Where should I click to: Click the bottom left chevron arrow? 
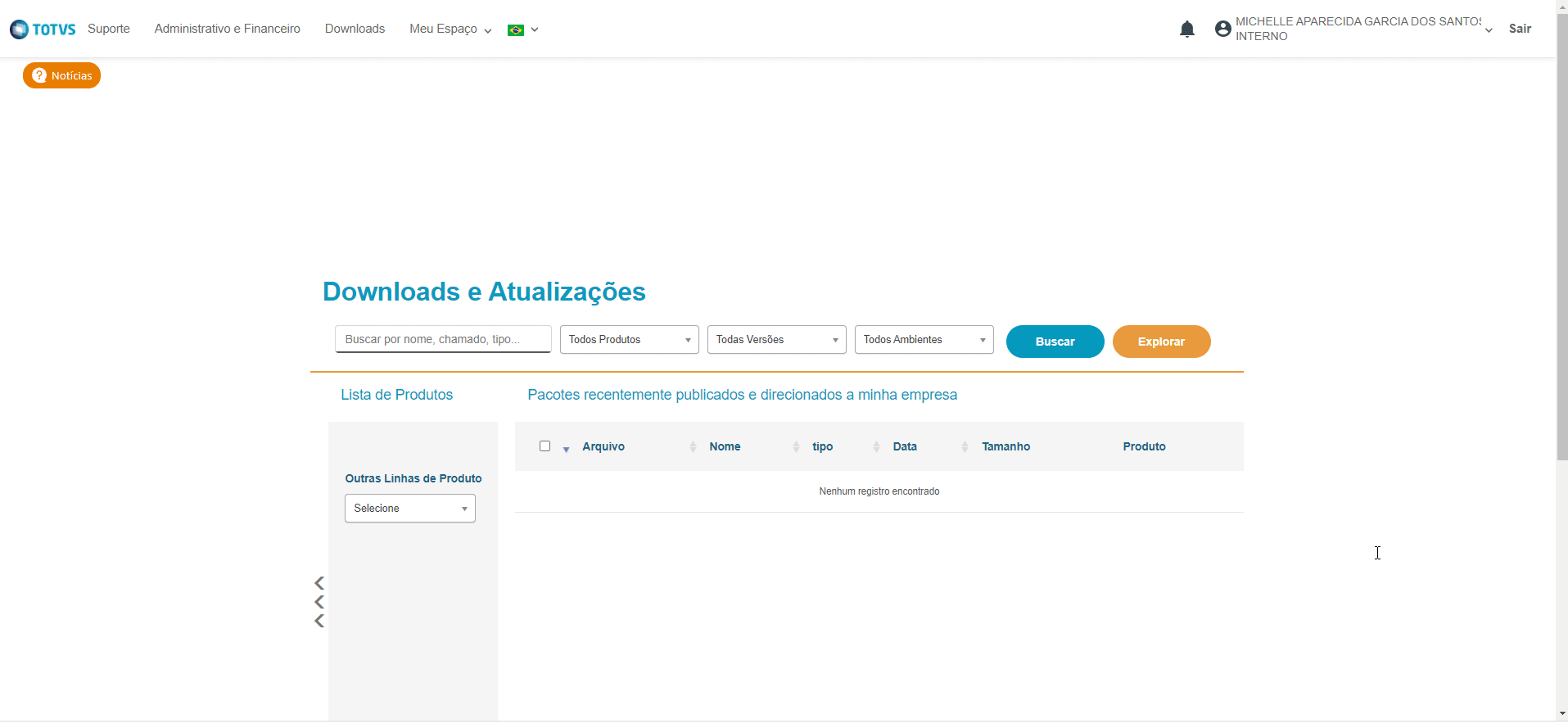pos(319,621)
